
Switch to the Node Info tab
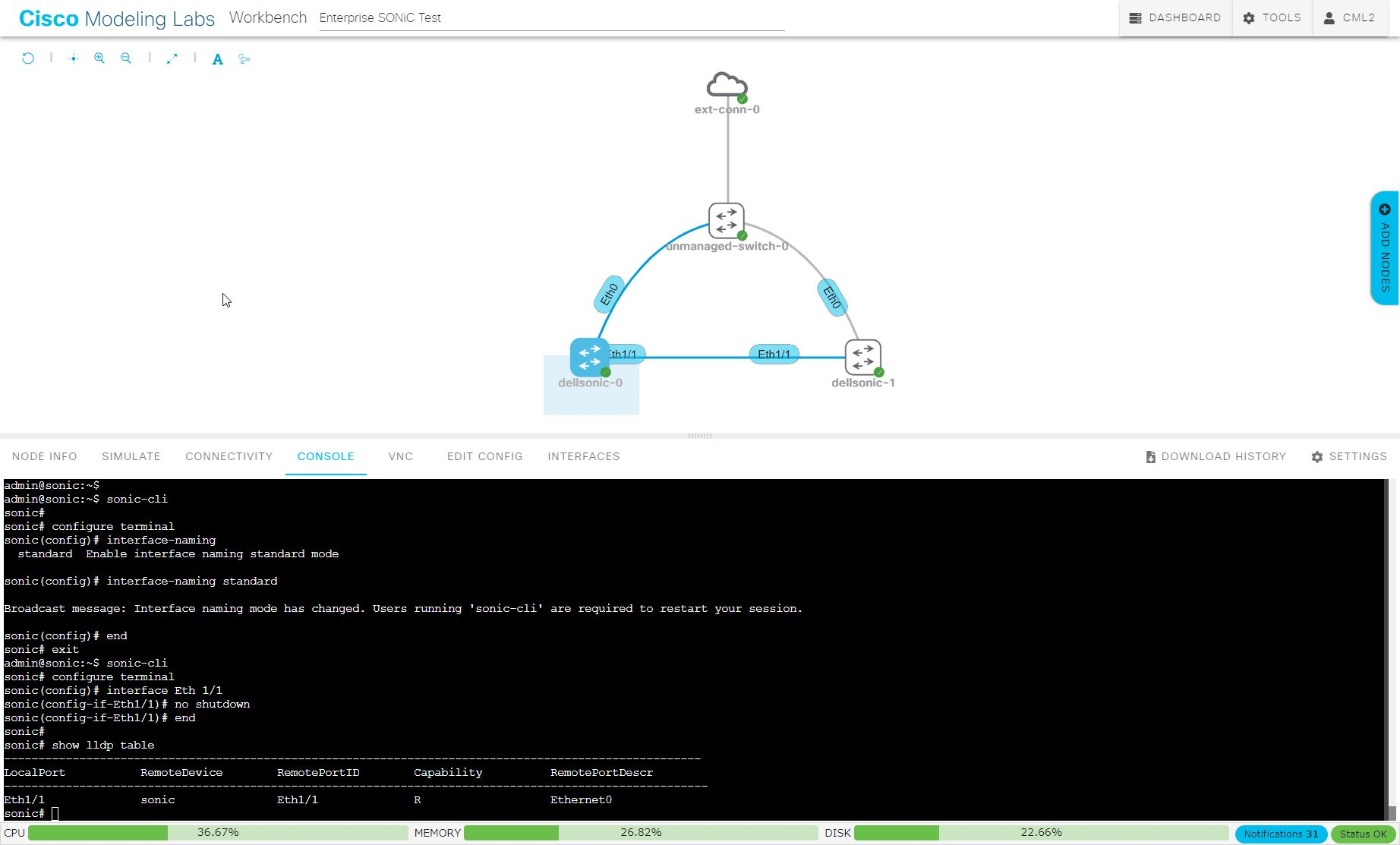coord(45,456)
